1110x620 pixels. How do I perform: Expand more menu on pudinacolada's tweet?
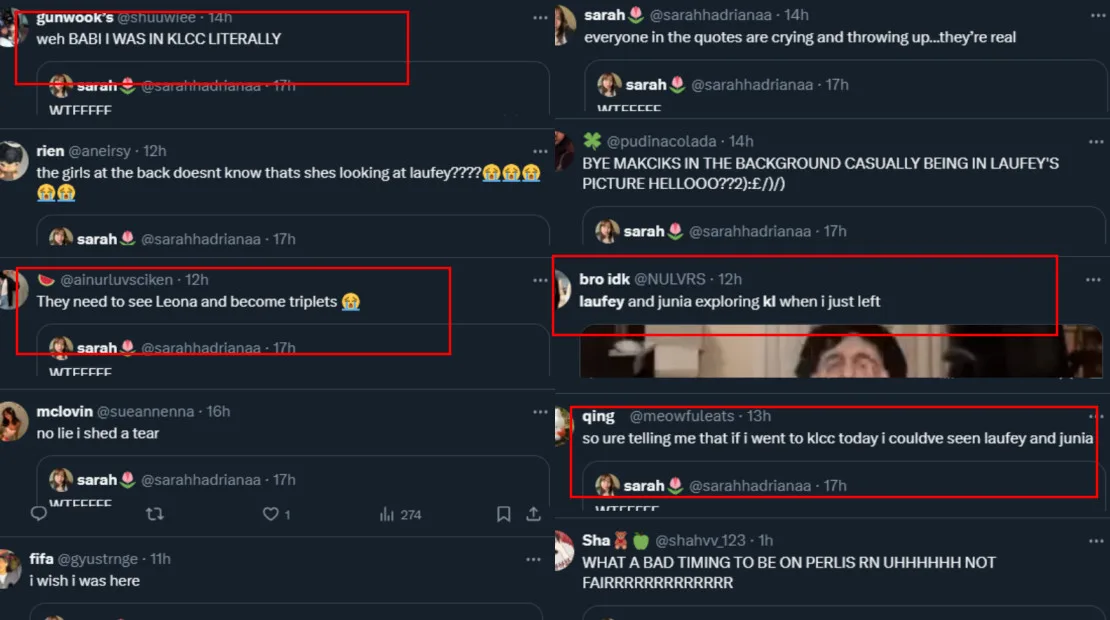click(x=1093, y=142)
